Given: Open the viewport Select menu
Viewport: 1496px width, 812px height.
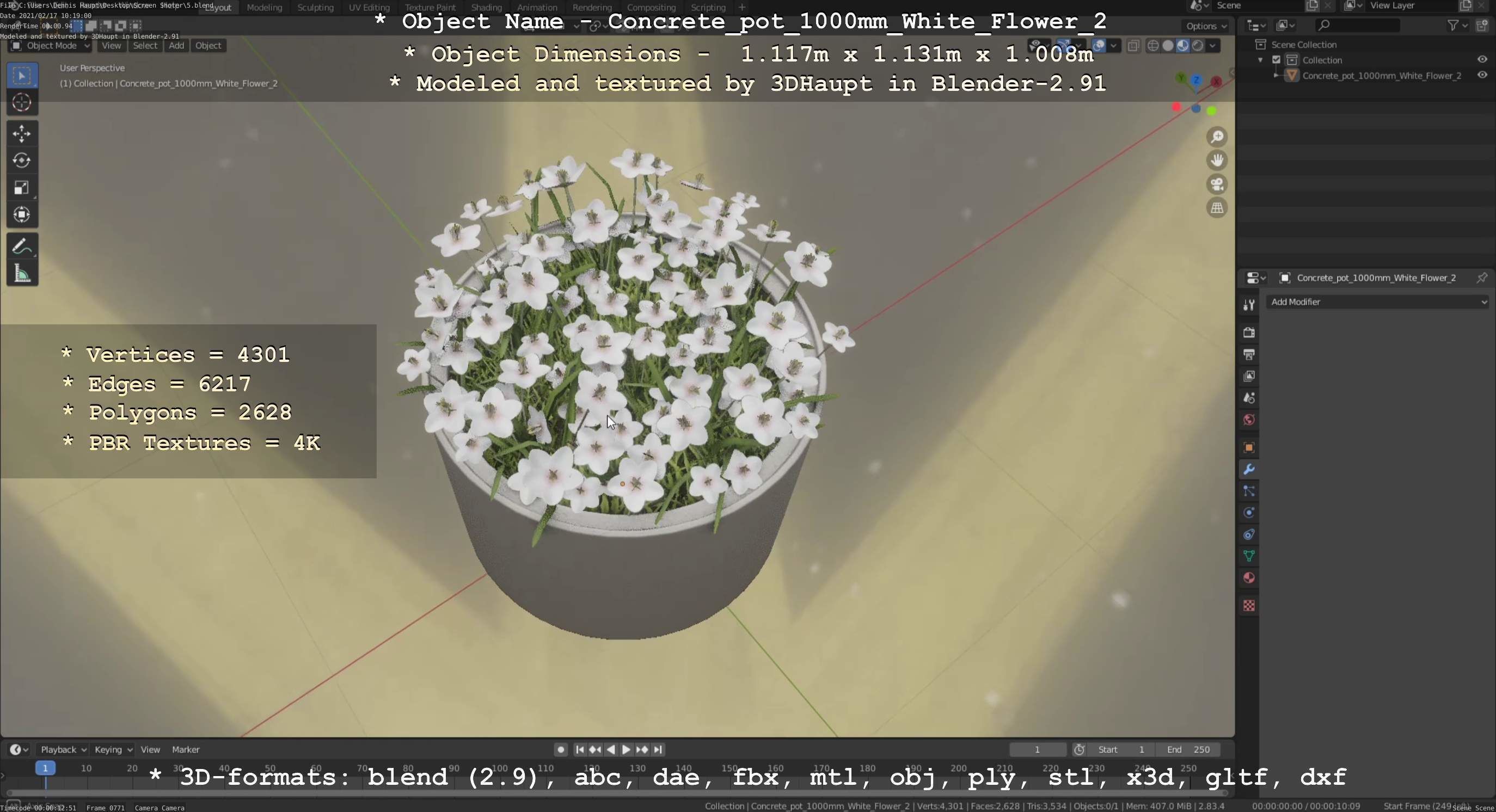Looking at the screenshot, I should click(145, 46).
